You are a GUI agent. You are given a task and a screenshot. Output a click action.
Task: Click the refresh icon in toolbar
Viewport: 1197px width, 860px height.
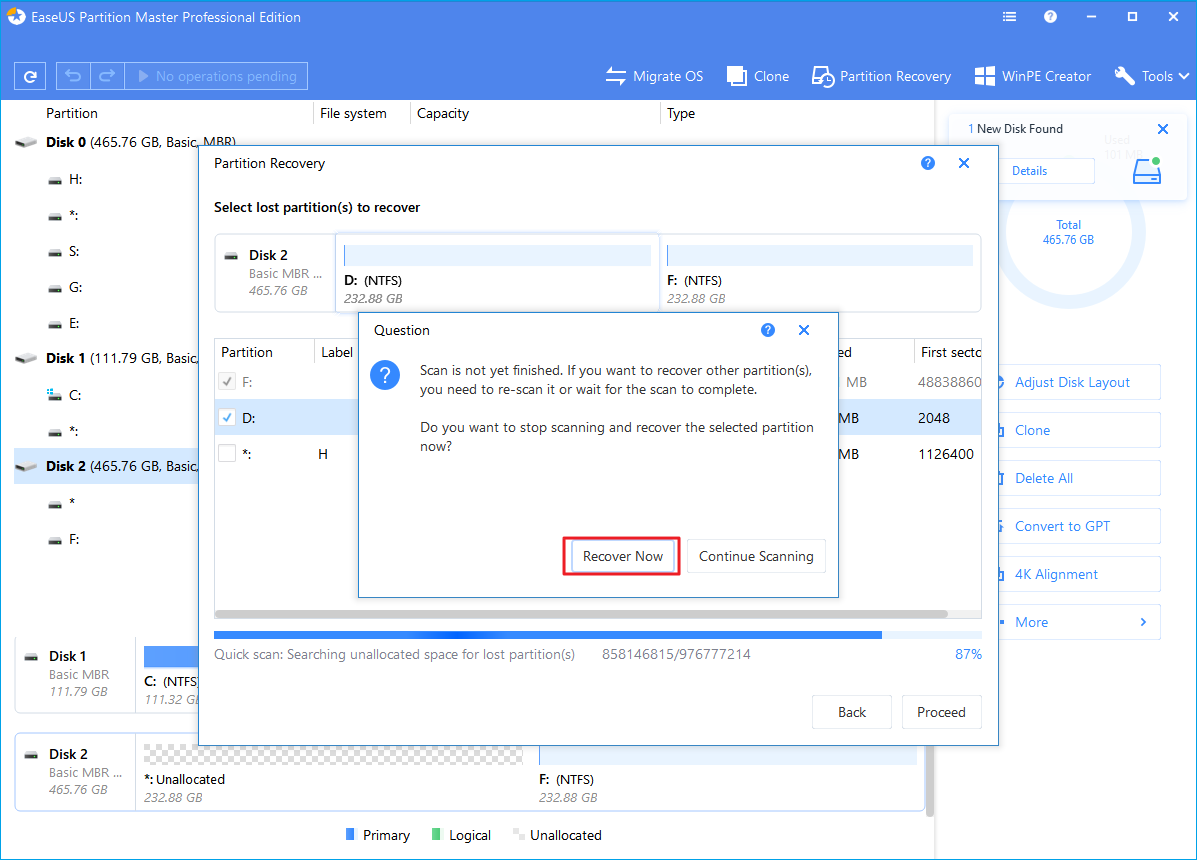(31, 76)
